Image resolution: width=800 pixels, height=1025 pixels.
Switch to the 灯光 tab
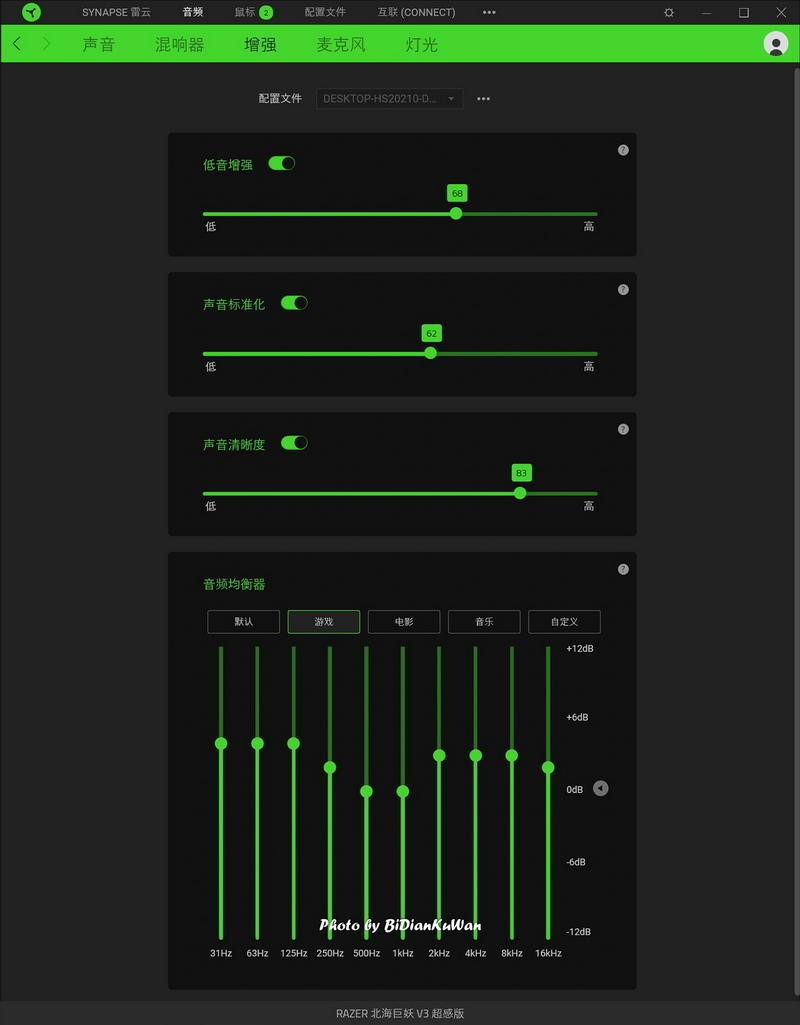click(x=422, y=44)
